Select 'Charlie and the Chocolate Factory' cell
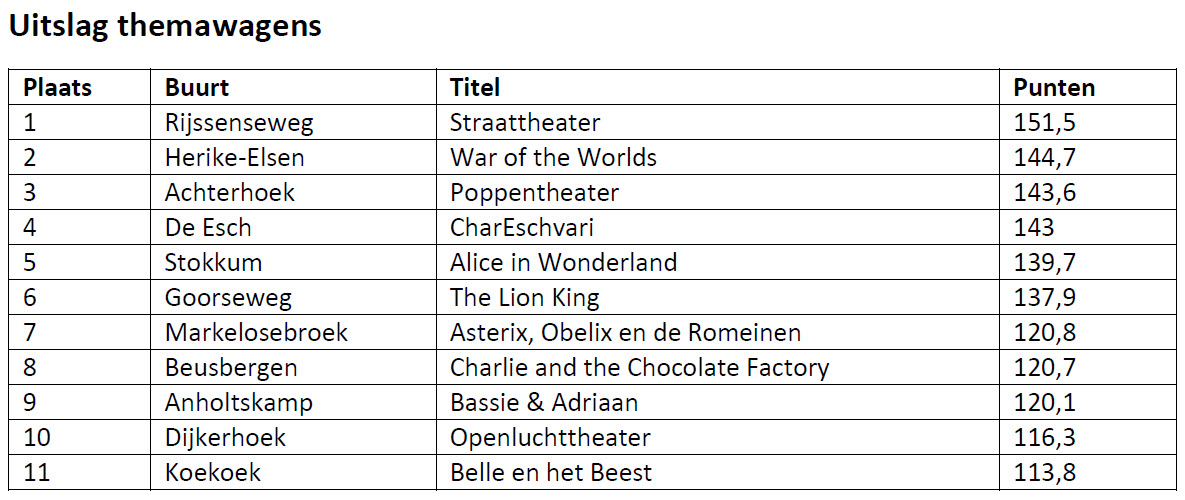This screenshot has height=500, width=1185. point(639,368)
